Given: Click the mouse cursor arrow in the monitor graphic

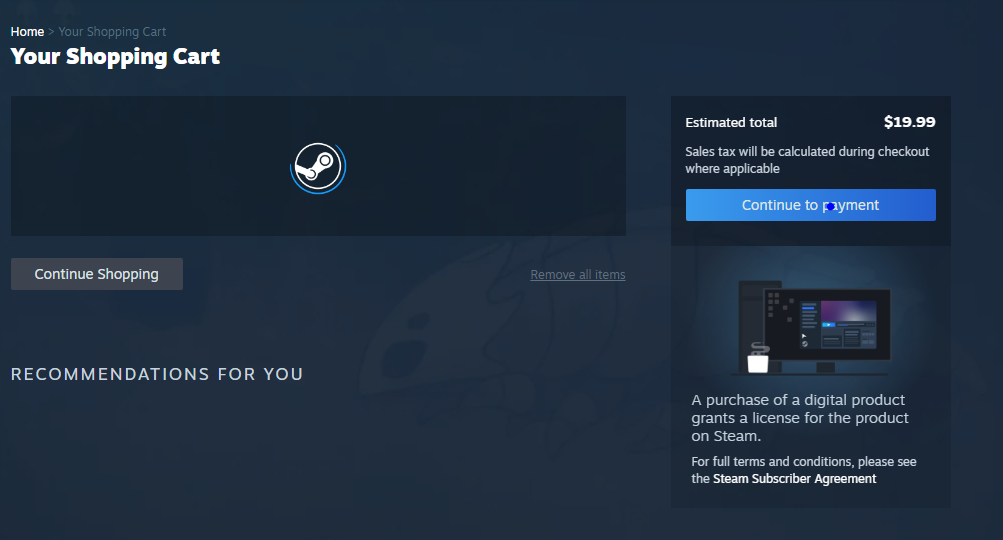Looking at the screenshot, I should pos(804,335).
